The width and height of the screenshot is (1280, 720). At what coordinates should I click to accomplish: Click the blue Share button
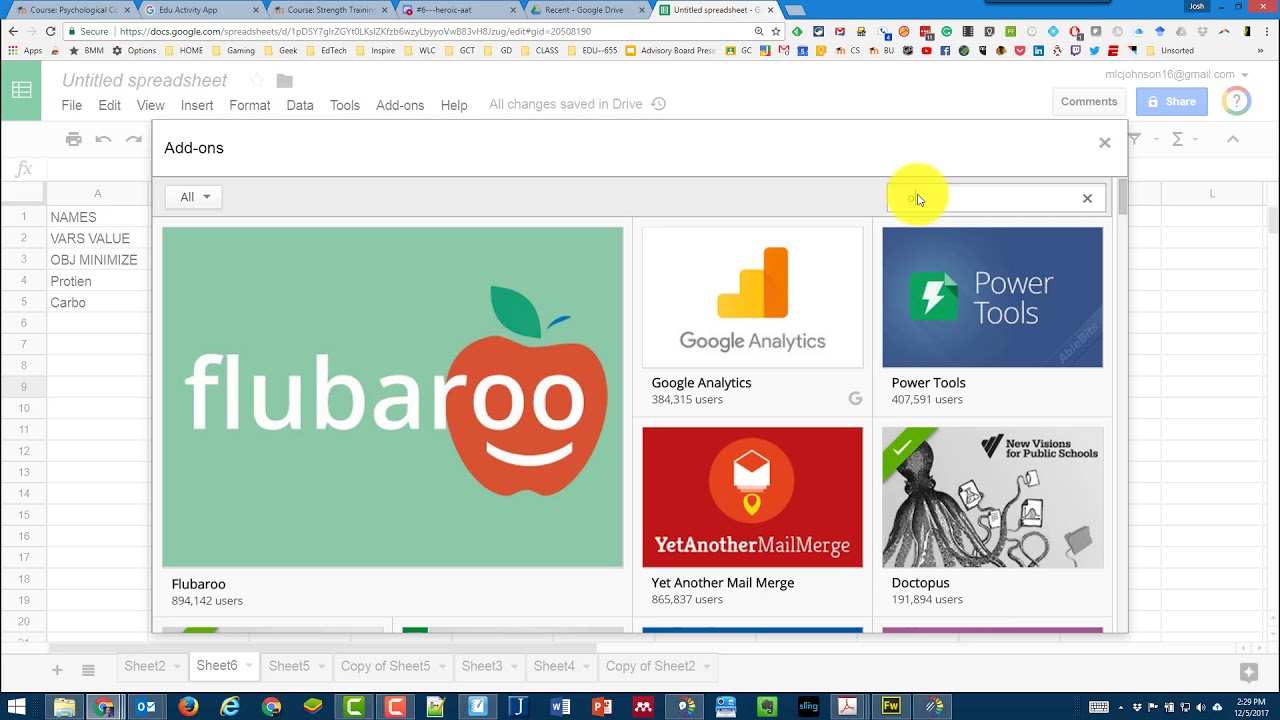point(1171,101)
